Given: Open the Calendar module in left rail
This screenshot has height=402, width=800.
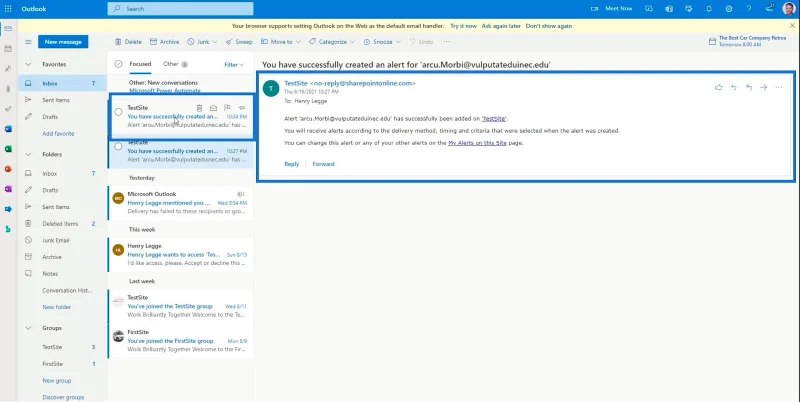Looking at the screenshot, I should 8,48.
